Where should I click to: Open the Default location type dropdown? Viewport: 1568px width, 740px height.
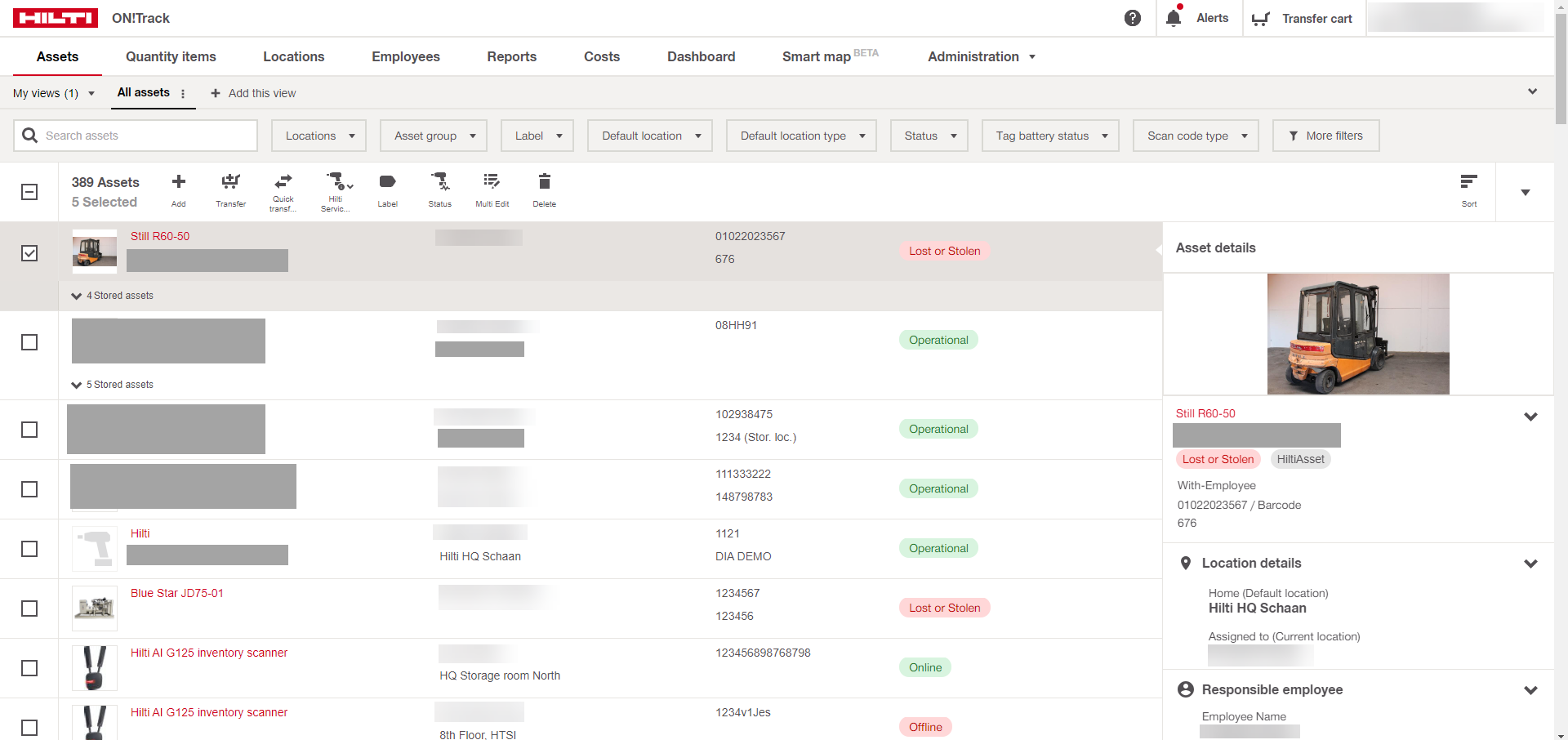[x=801, y=136]
